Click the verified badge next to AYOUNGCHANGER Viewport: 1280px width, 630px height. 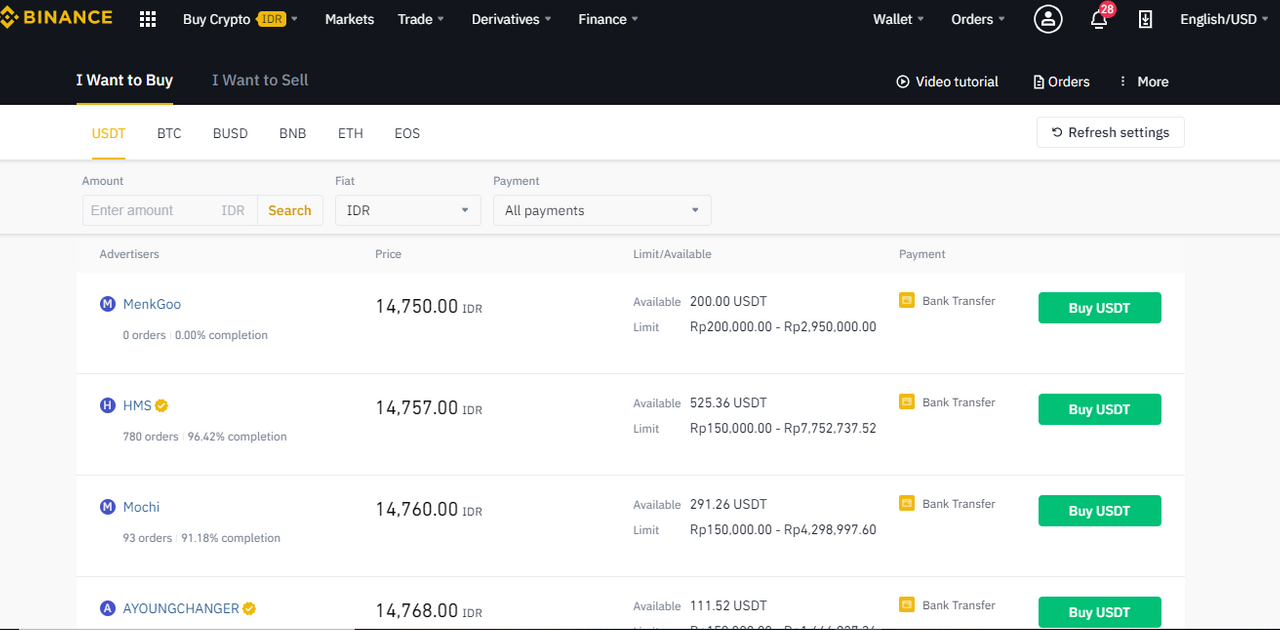pyautogui.click(x=249, y=608)
